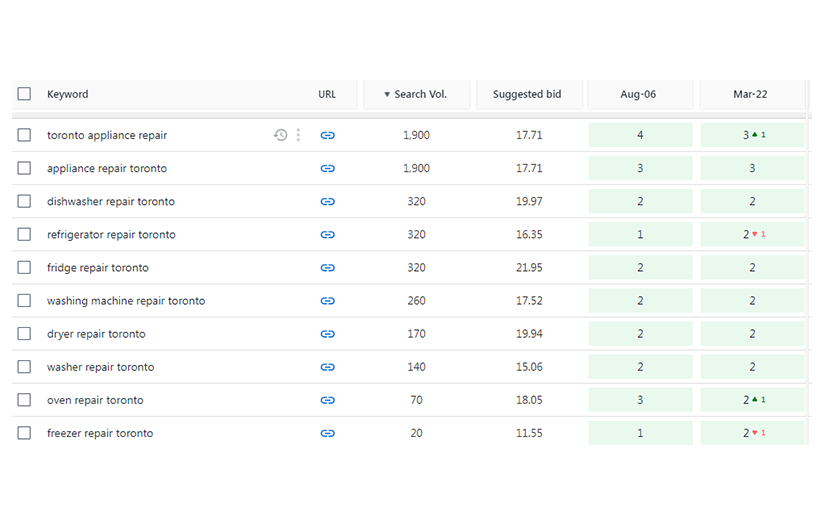Click Mar-22 rank cell for toronto appliance repair
Viewport: 825px width, 525px height.
pos(752,135)
